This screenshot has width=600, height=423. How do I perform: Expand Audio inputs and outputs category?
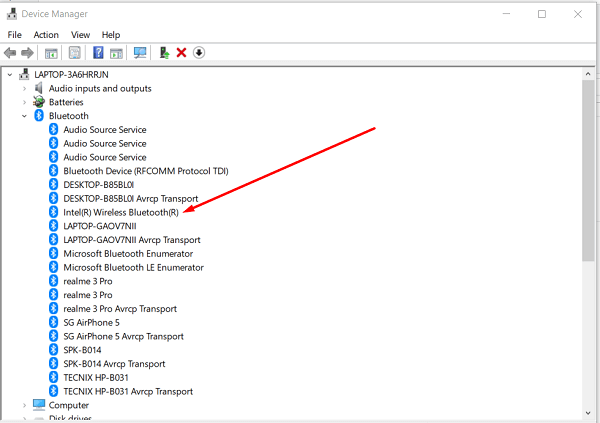point(24,88)
